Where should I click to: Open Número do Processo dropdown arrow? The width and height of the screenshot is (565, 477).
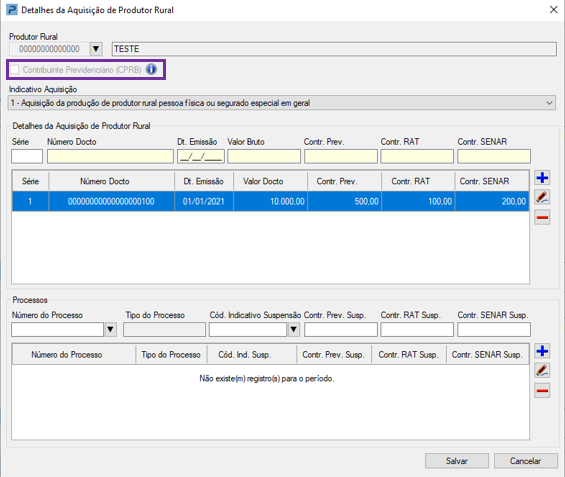point(110,329)
